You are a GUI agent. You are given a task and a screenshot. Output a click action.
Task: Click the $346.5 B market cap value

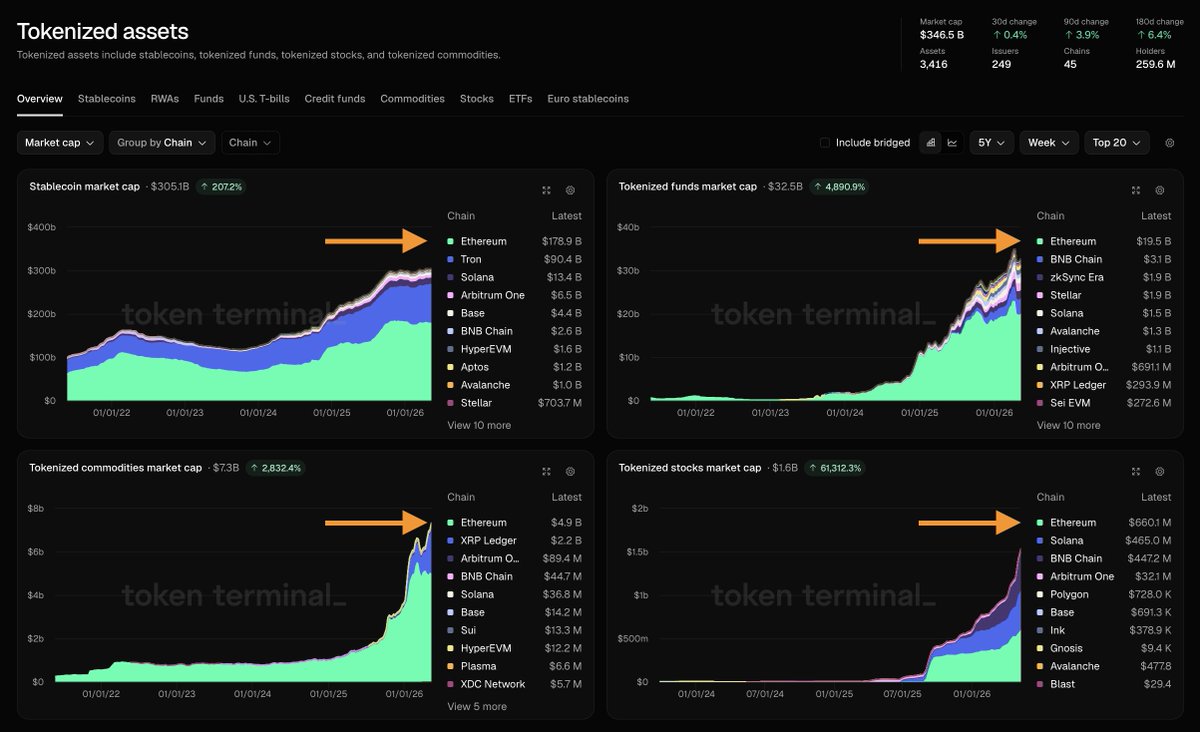tap(942, 35)
